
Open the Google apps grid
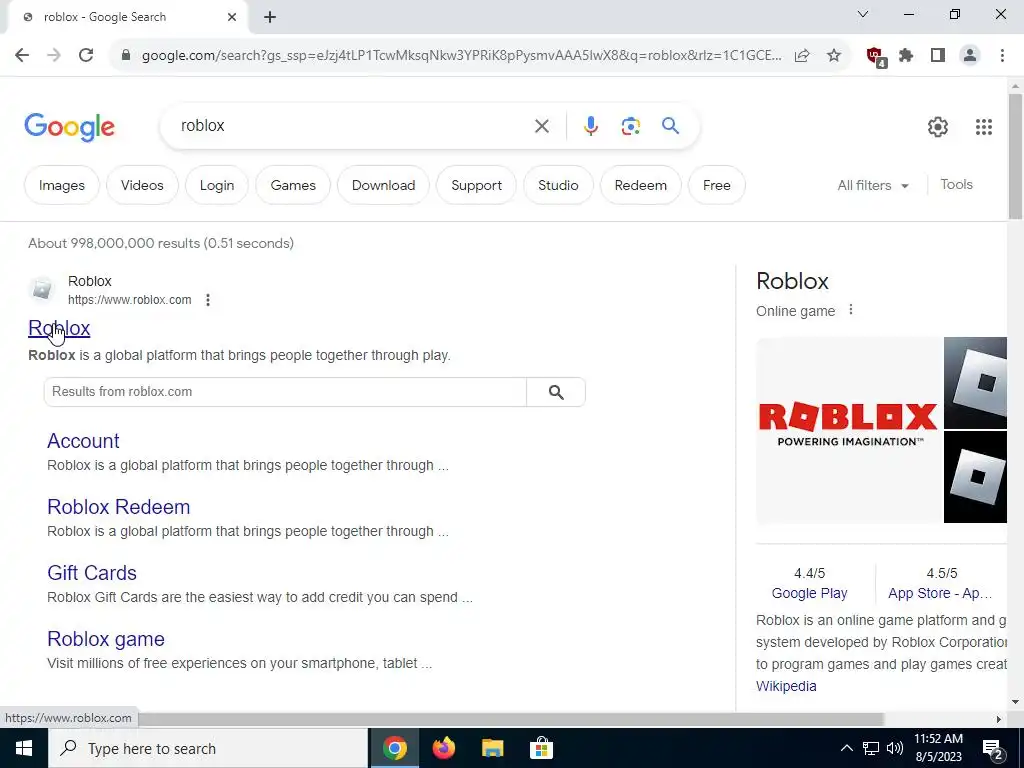[x=984, y=127]
